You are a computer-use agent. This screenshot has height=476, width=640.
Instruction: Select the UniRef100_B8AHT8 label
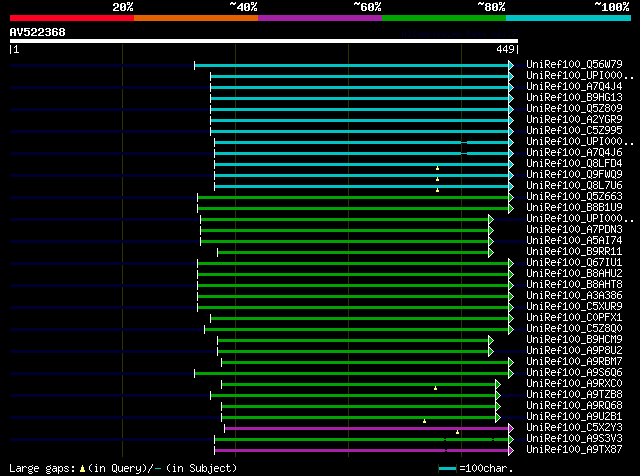(x=574, y=285)
